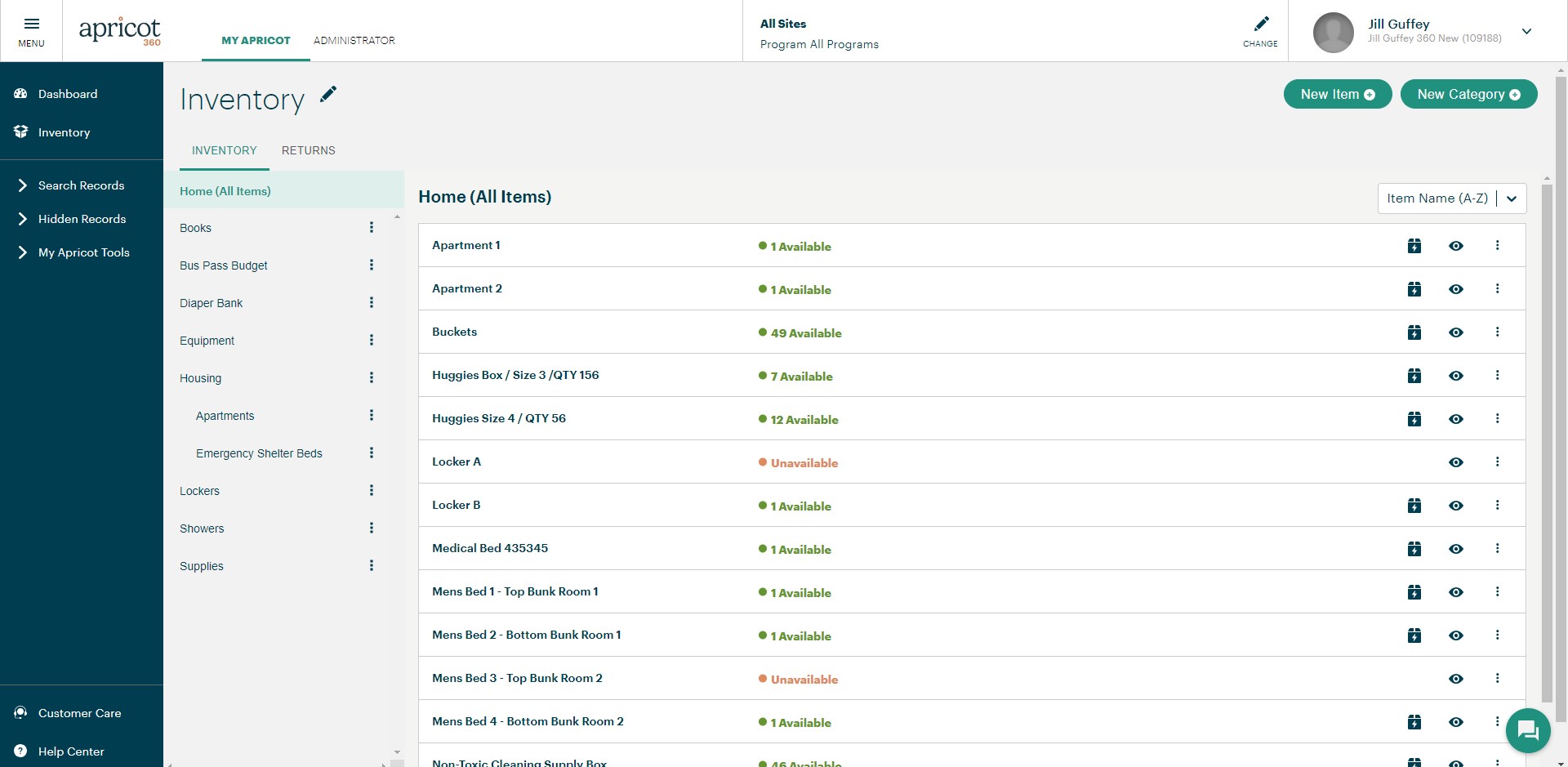The width and height of the screenshot is (1568, 767).
Task: Click the New Category button
Action: click(1468, 94)
